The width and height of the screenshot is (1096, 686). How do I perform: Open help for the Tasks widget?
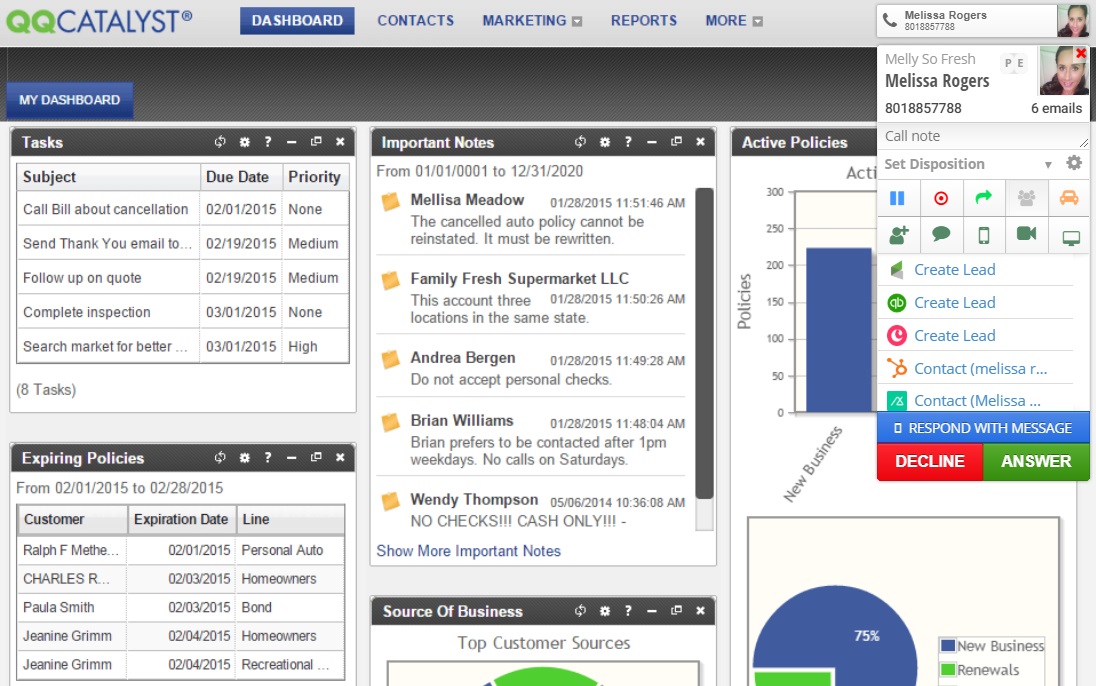[x=268, y=142]
